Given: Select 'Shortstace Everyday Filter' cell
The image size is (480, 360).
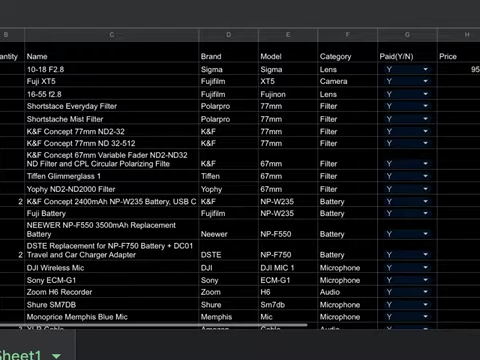Looking at the screenshot, I should [112, 106].
